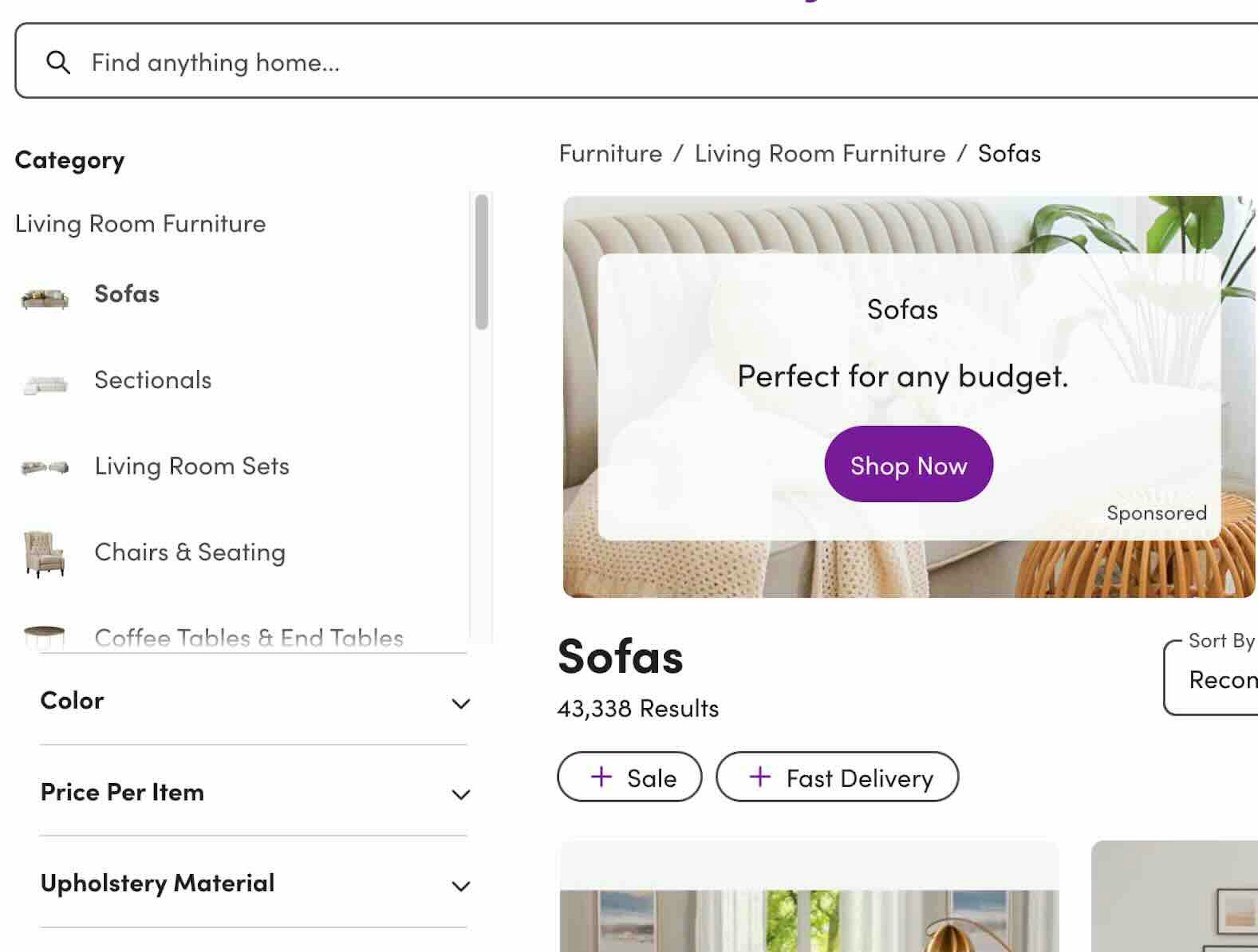Image resolution: width=1258 pixels, height=952 pixels.
Task: Open Living Room Furniture category heading
Action: [x=141, y=223]
